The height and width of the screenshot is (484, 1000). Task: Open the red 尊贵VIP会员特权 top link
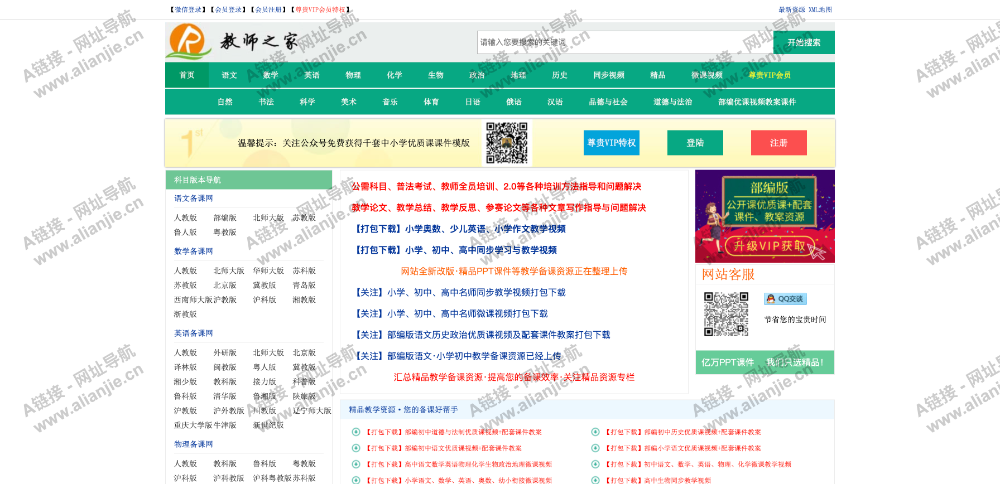(321, 10)
